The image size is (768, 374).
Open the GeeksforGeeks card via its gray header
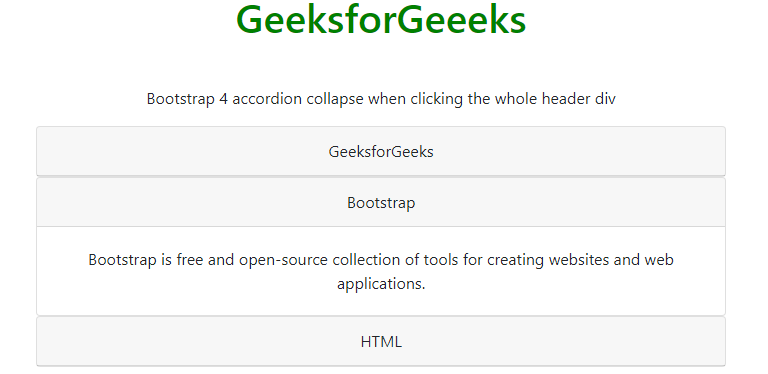tap(381, 151)
